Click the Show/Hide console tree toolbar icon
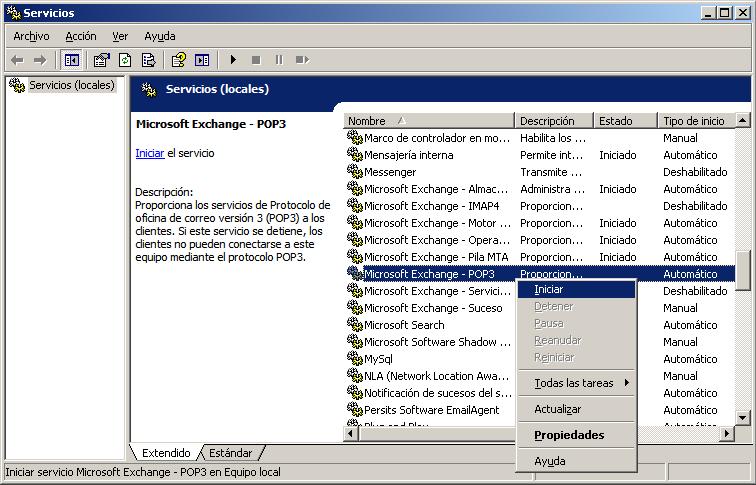Viewport: 756px width, 485px height. pos(72,60)
